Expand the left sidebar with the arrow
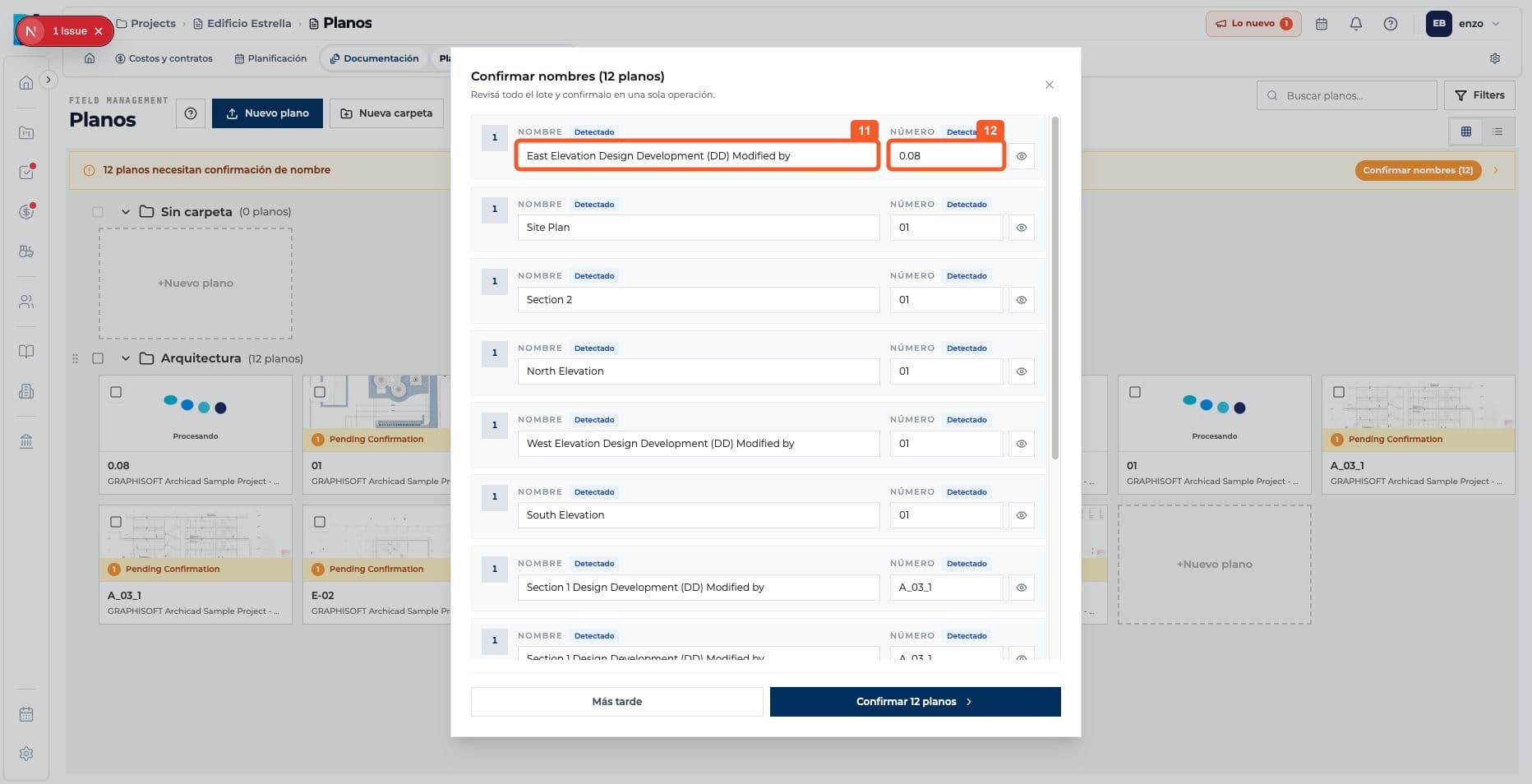 pyautogui.click(x=48, y=80)
